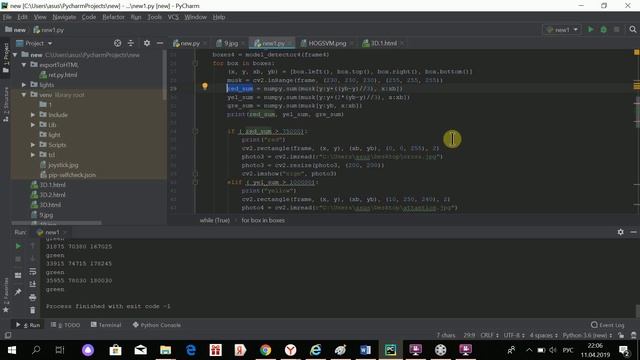640x360 pixels.
Task: Click the print icon in Run panel
Action: click(33, 298)
